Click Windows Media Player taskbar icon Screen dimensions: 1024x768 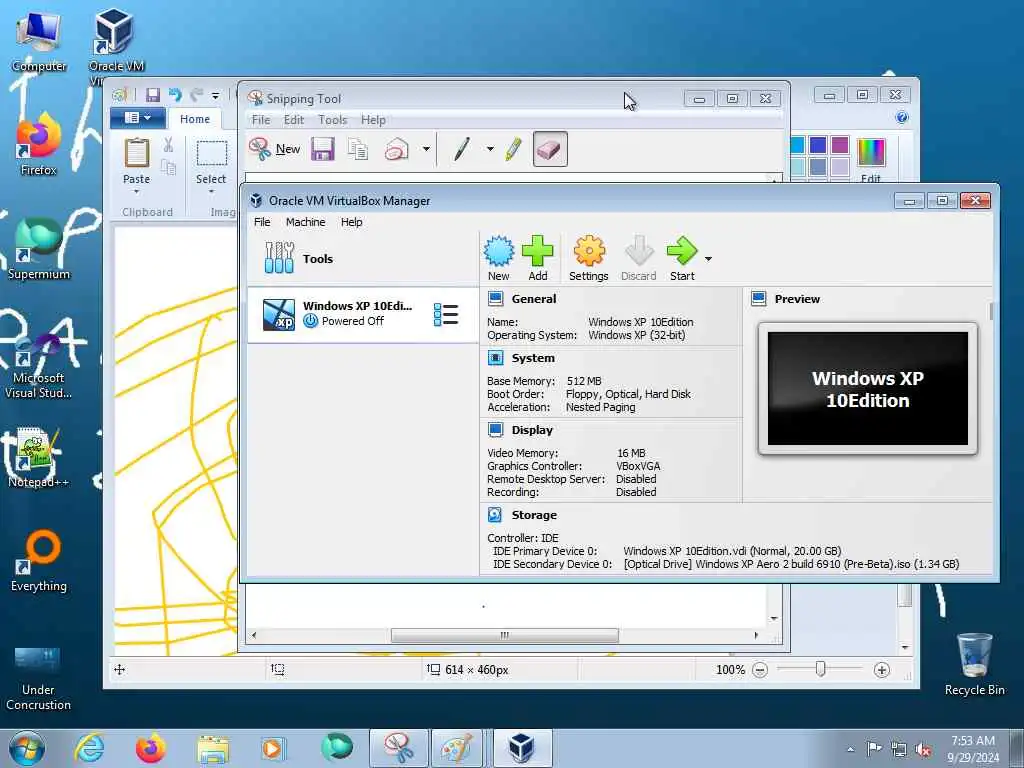[x=272, y=748]
